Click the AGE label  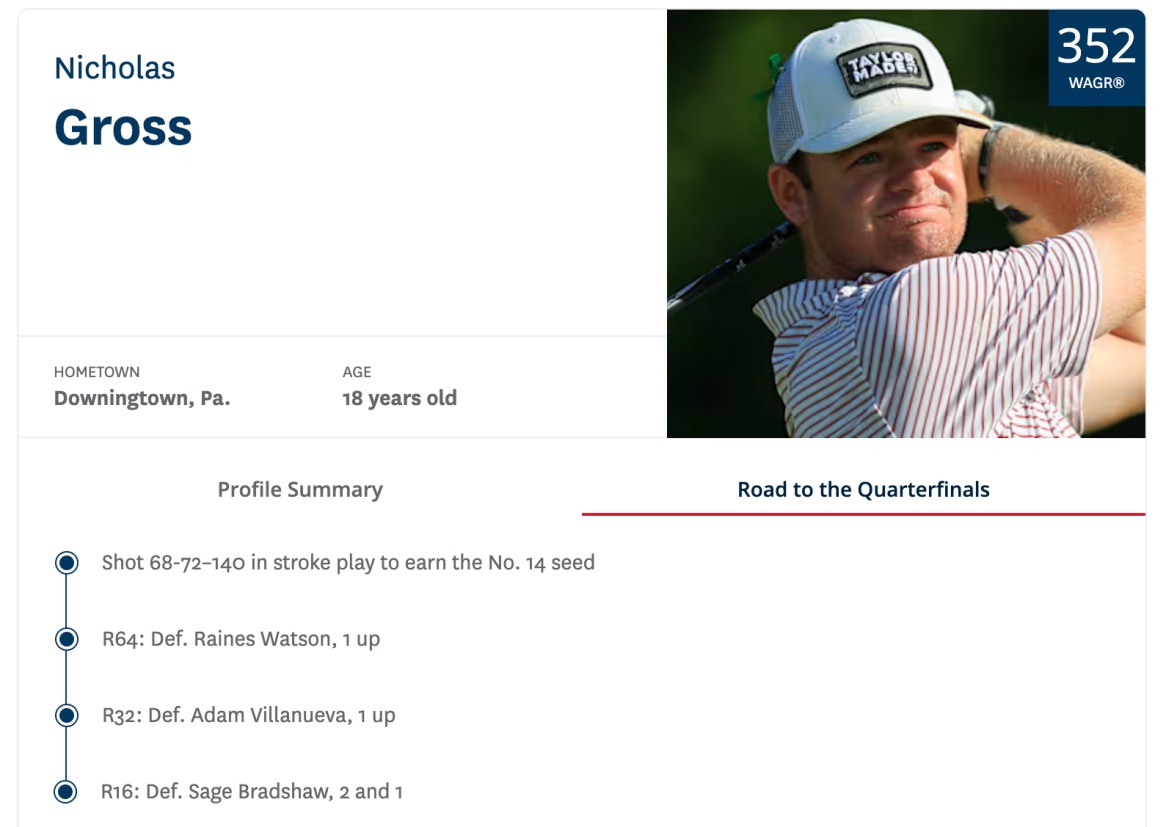pyautogui.click(x=357, y=372)
